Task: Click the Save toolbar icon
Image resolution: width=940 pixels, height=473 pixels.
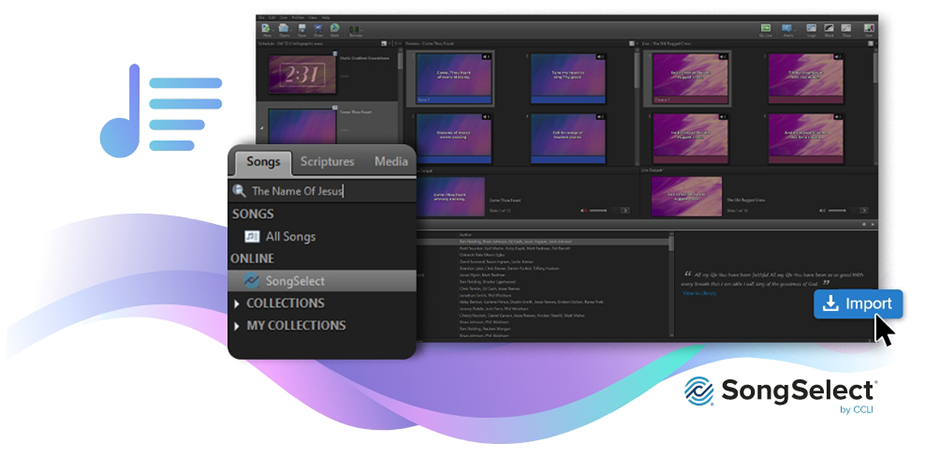Action: [302, 28]
